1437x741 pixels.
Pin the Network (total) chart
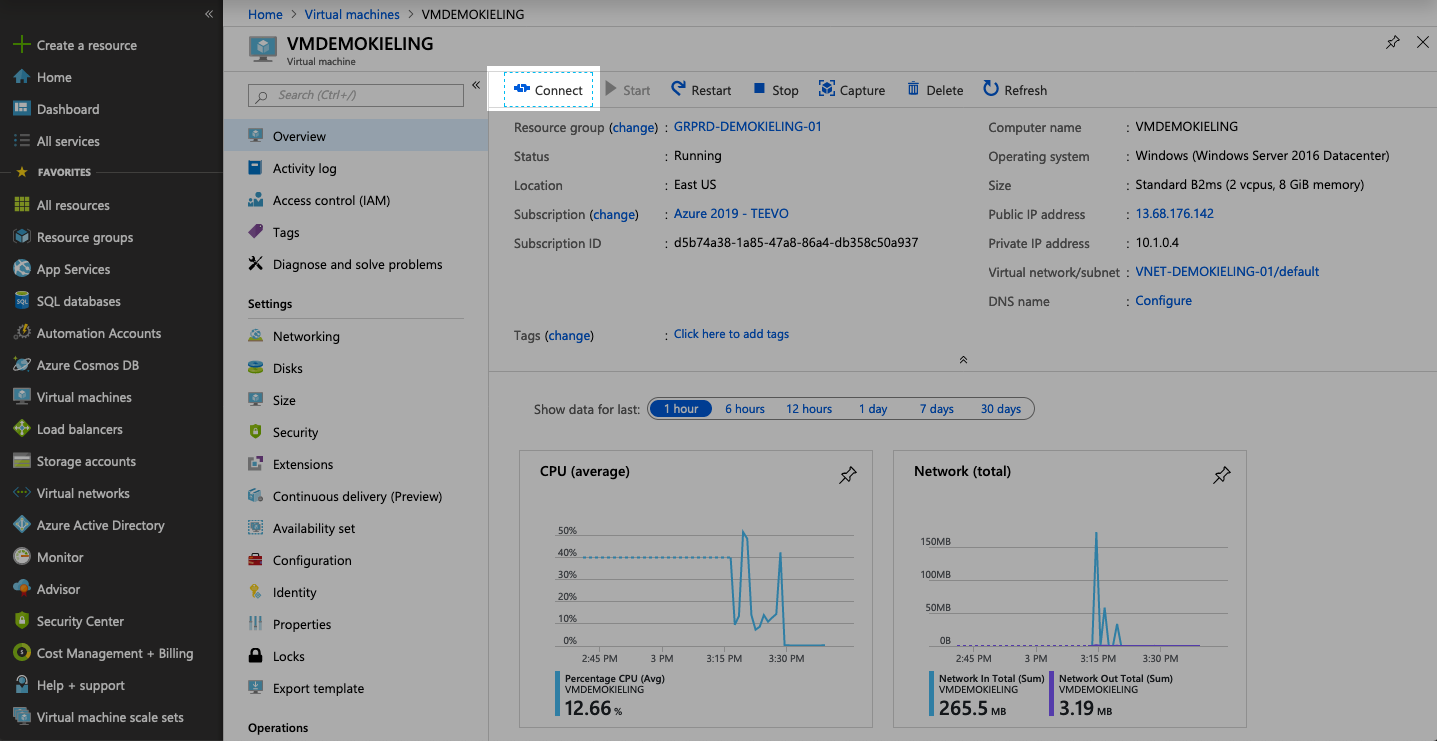[x=1221, y=475]
